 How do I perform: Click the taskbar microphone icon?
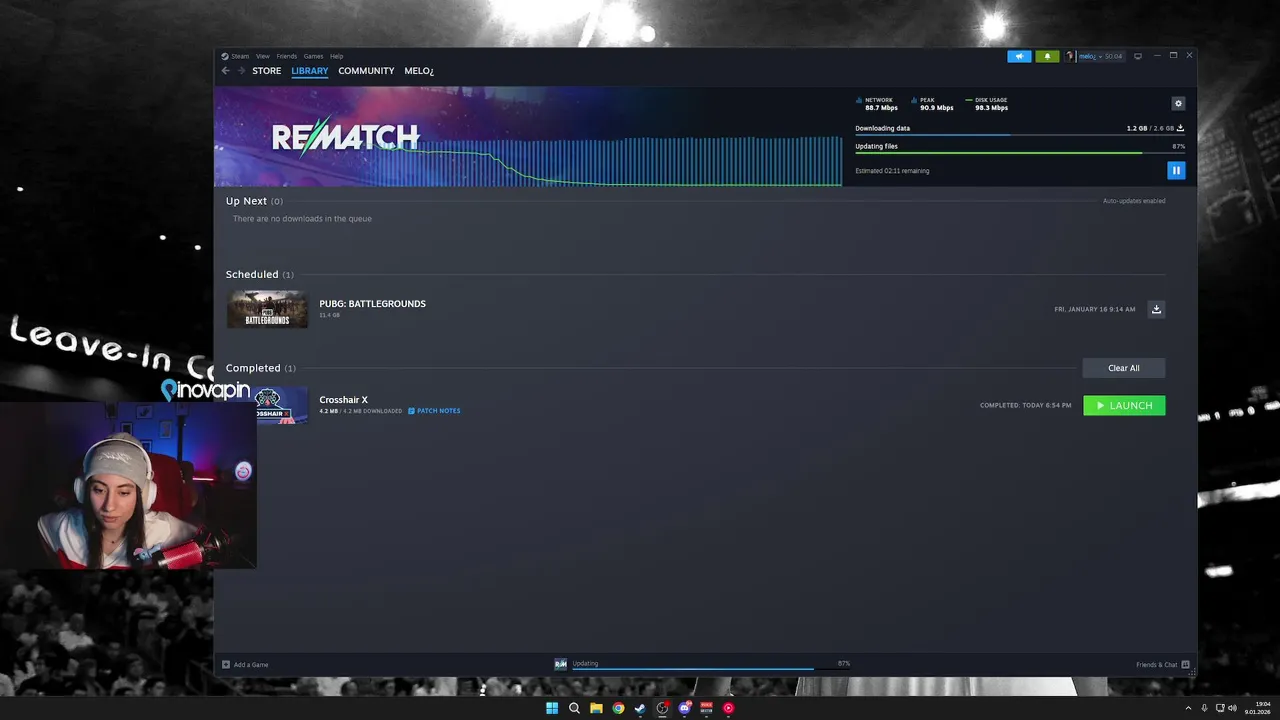(1204, 708)
